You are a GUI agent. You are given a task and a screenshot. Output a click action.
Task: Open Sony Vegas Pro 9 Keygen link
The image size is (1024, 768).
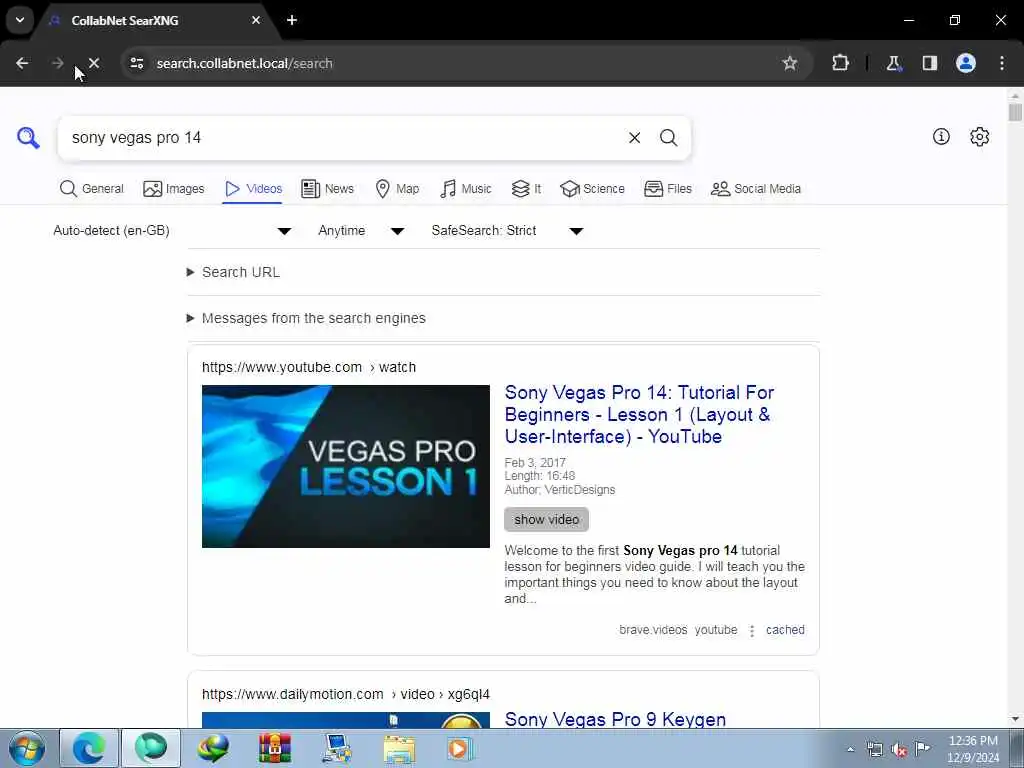615,719
